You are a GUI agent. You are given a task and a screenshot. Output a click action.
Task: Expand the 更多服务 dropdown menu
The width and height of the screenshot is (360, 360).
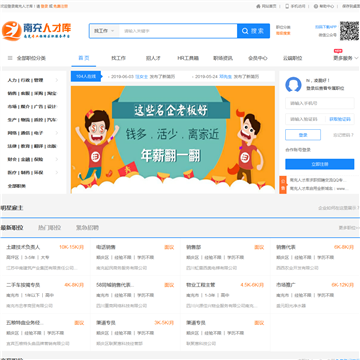(x=346, y=58)
